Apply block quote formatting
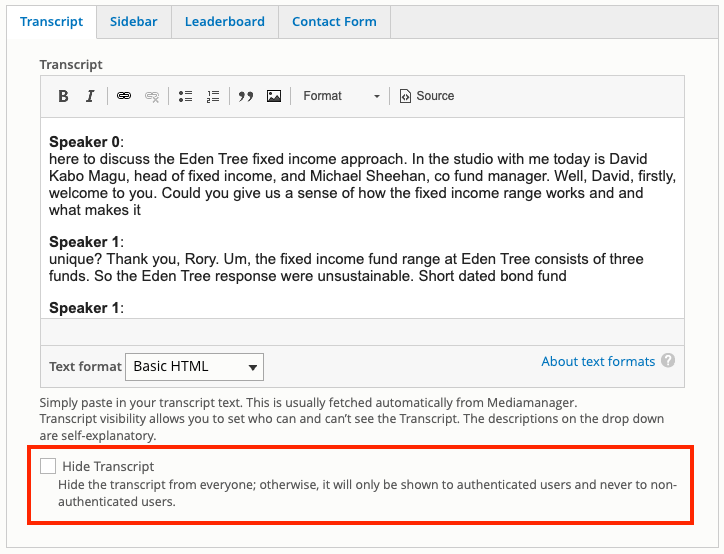Screen dimensions: 724x554 (x=246, y=96)
